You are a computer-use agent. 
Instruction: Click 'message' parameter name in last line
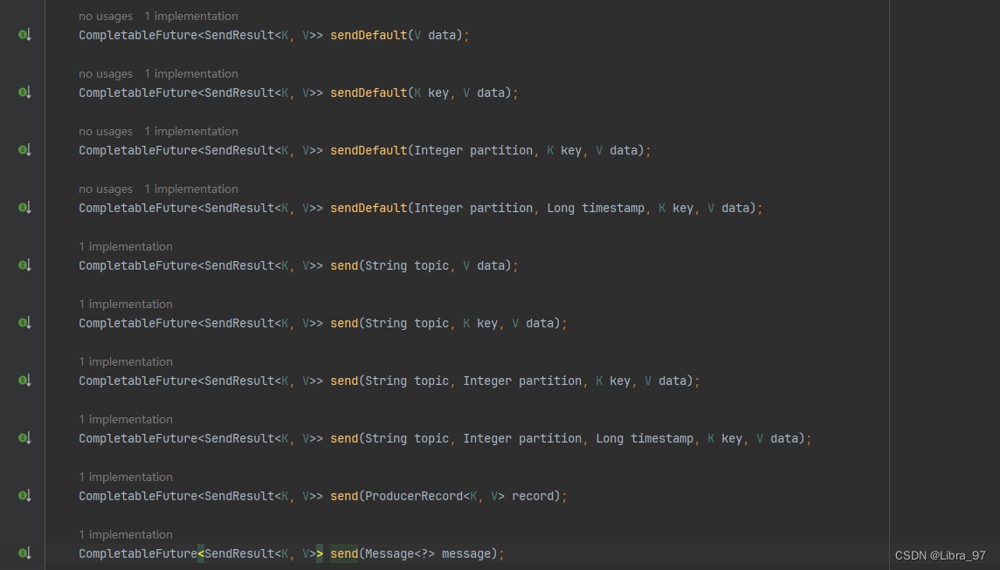466,553
